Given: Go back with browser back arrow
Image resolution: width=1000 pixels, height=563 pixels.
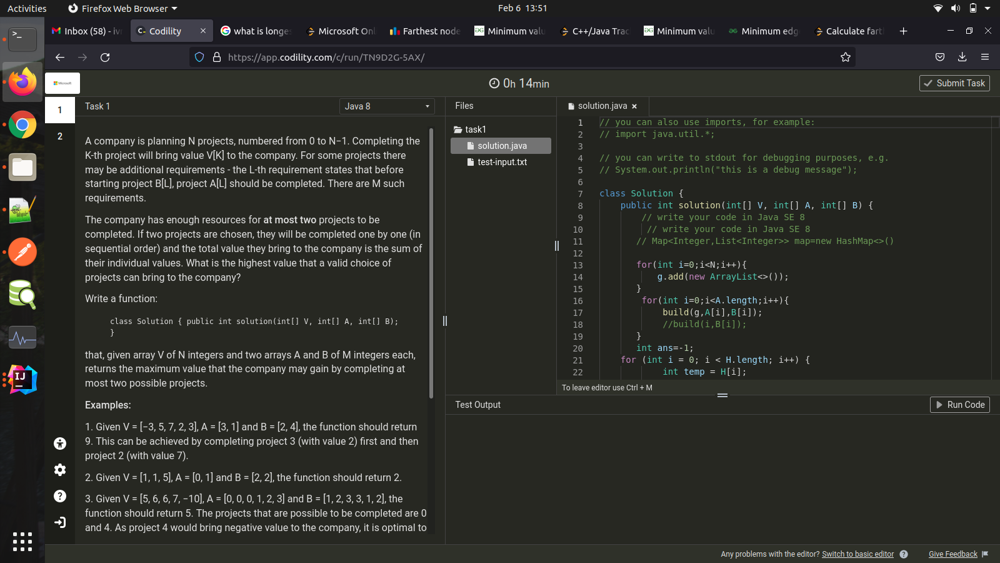Looking at the screenshot, I should coord(60,57).
